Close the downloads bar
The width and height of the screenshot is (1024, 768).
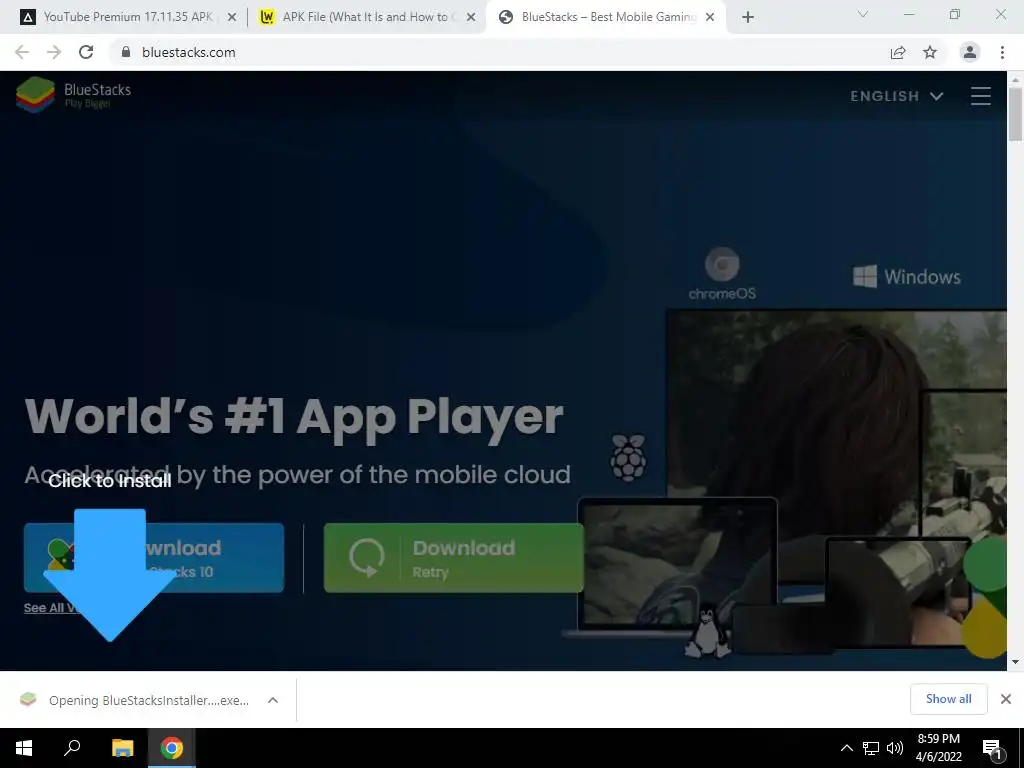click(x=1006, y=699)
